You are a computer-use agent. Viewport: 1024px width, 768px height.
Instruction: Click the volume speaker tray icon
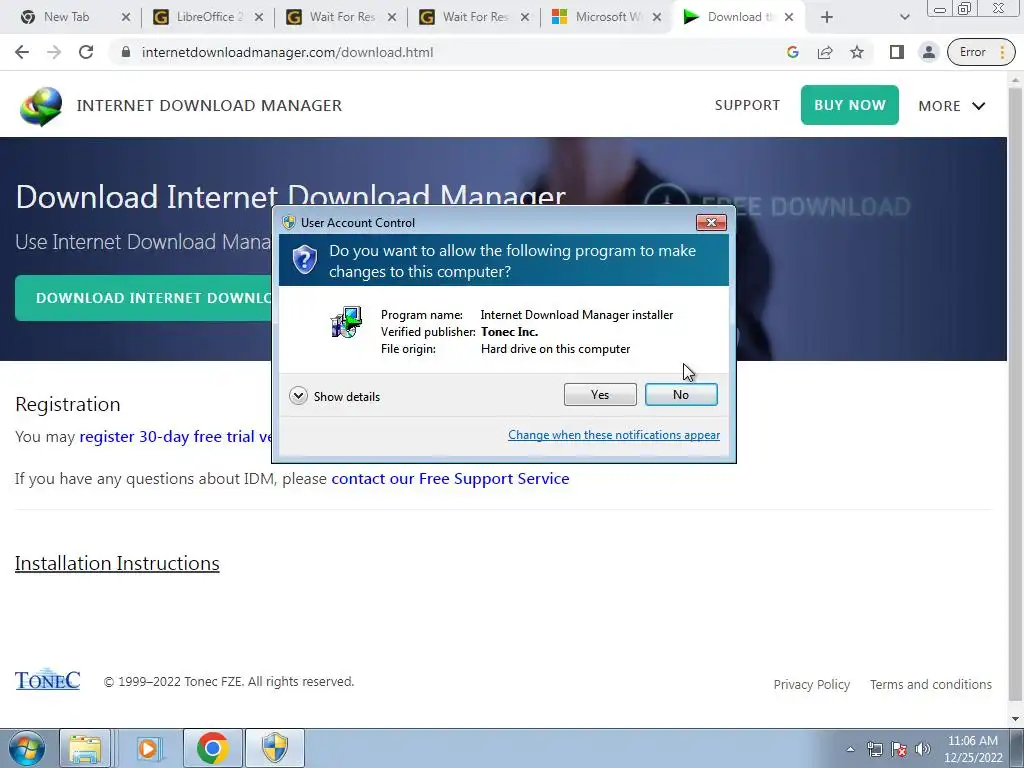pyautogui.click(x=923, y=749)
